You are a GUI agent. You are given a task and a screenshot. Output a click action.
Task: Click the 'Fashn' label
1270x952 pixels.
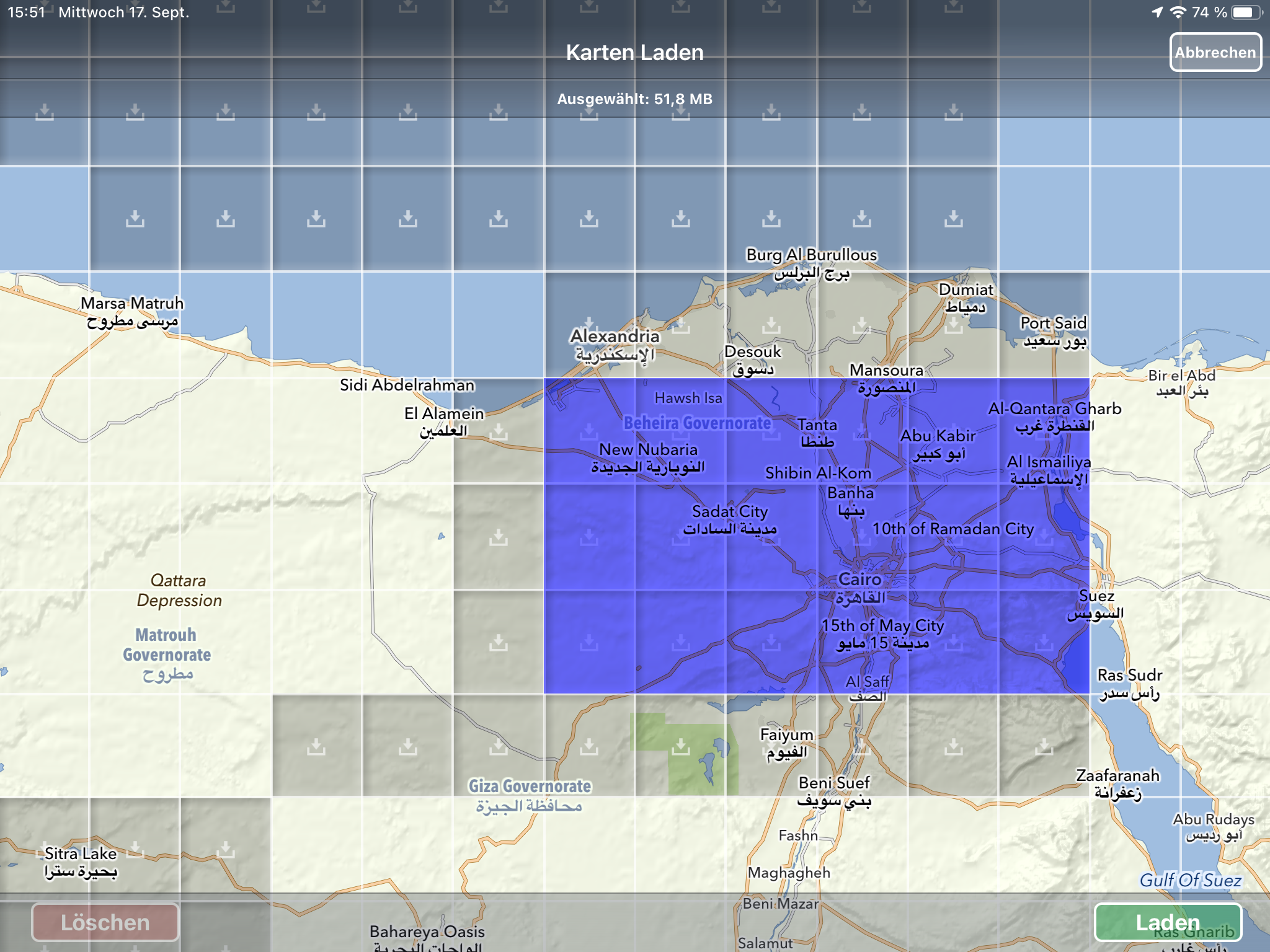point(798,835)
